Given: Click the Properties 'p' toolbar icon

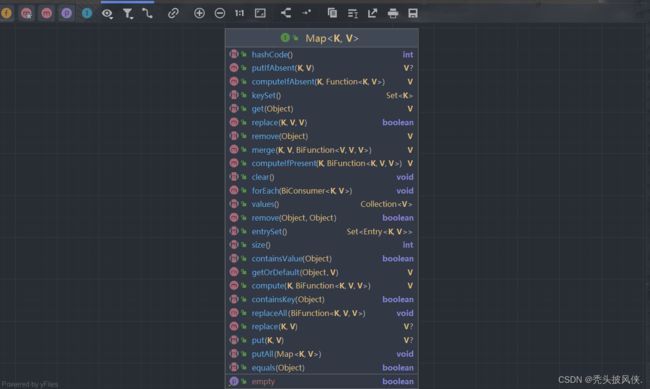Looking at the screenshot, I should point(66,13).
